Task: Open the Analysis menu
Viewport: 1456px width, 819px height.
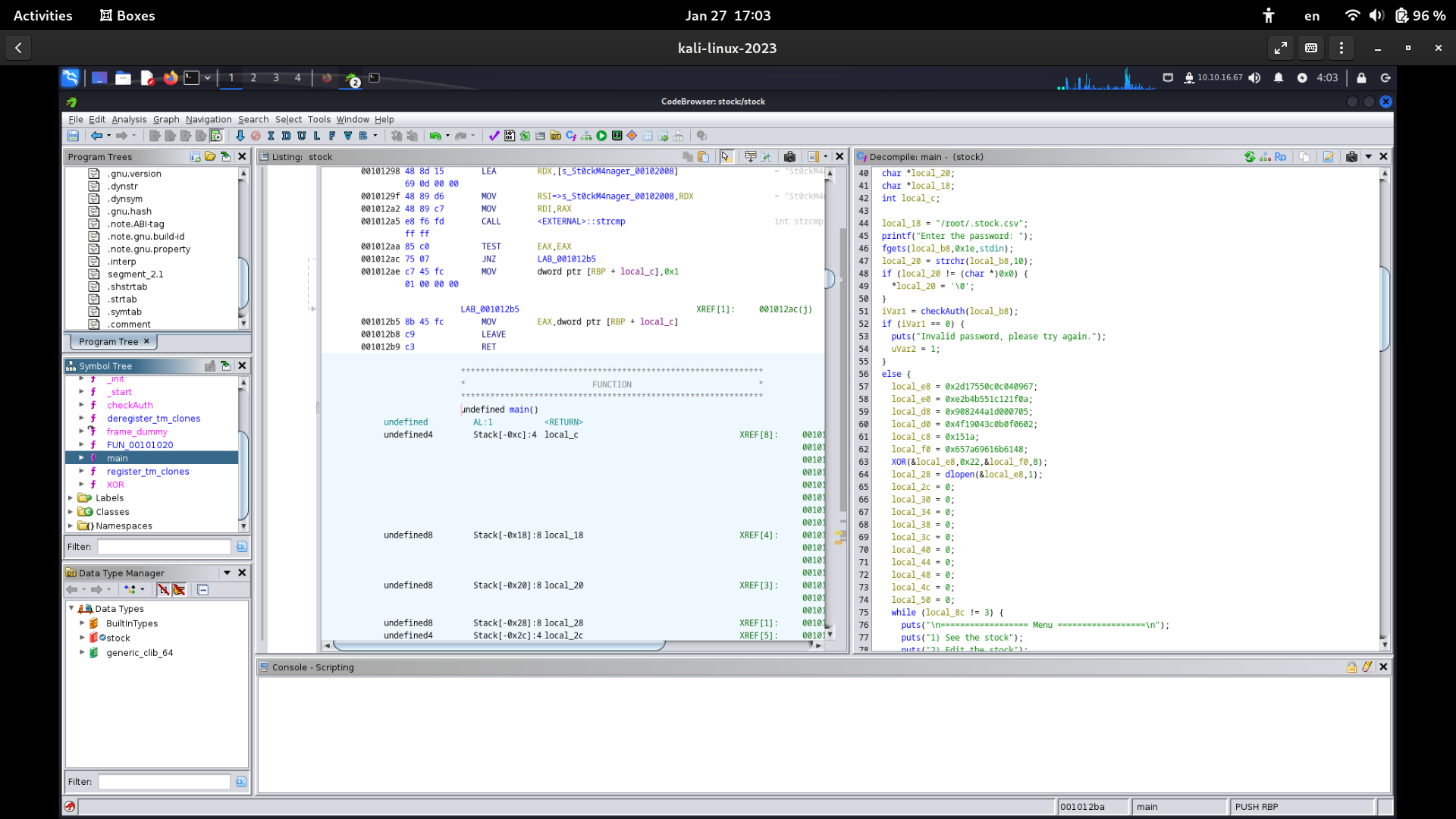Action: coord(129,119)
